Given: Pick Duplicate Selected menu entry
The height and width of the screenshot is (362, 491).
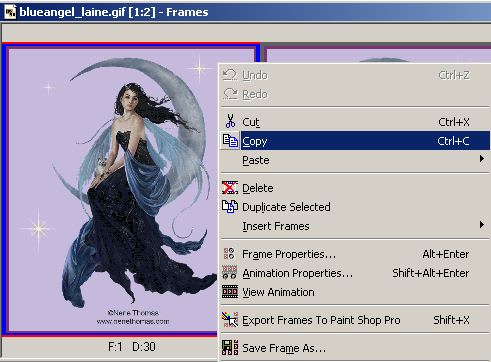Looking at the screenshot, I should point(355,207).
